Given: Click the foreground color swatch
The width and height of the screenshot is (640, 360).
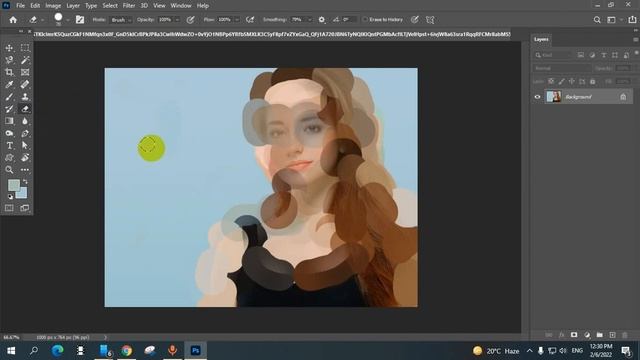Looking at the screenshot, I should point(13,185).
